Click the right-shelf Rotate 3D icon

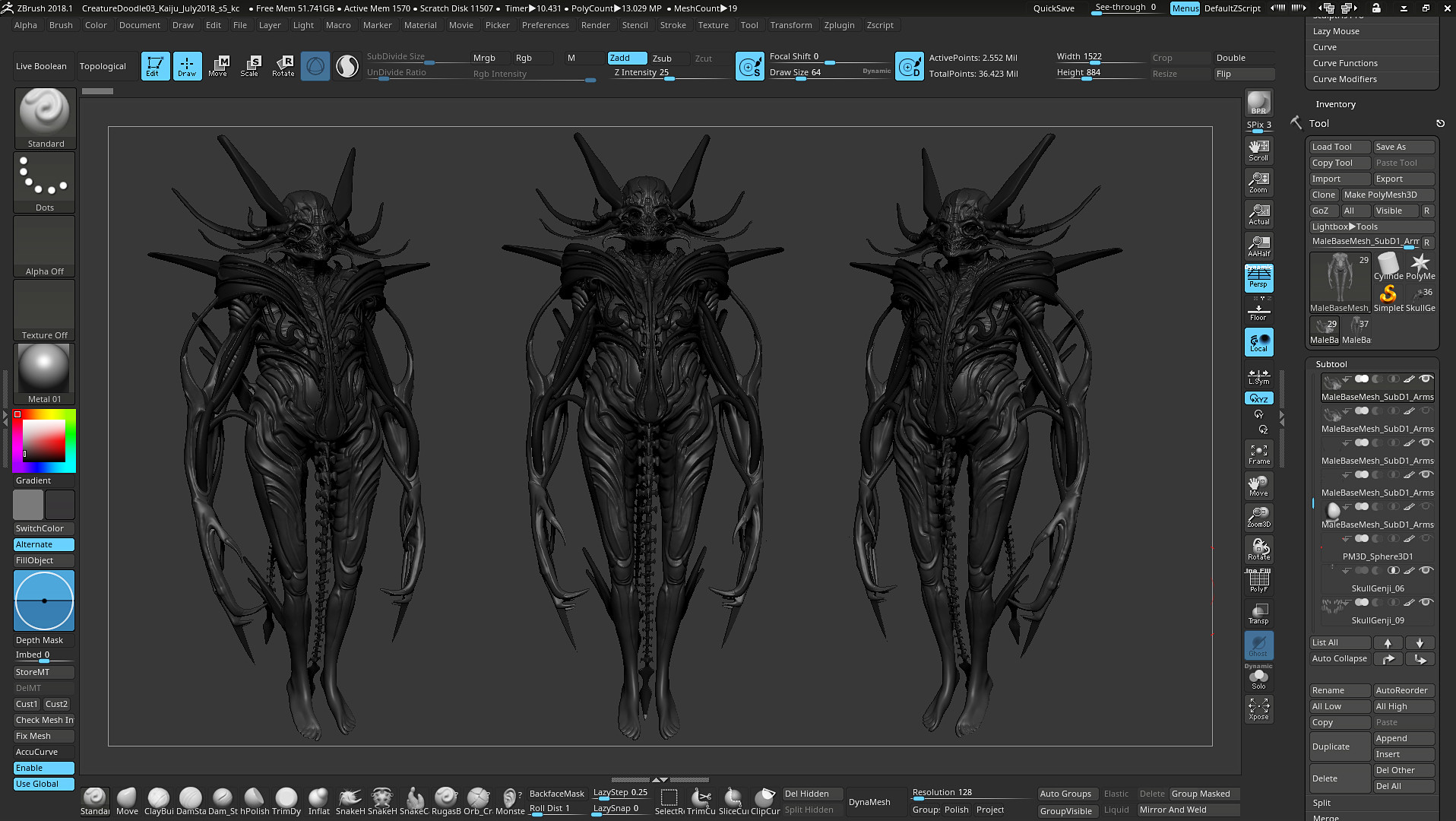[x=1258, y=548]
